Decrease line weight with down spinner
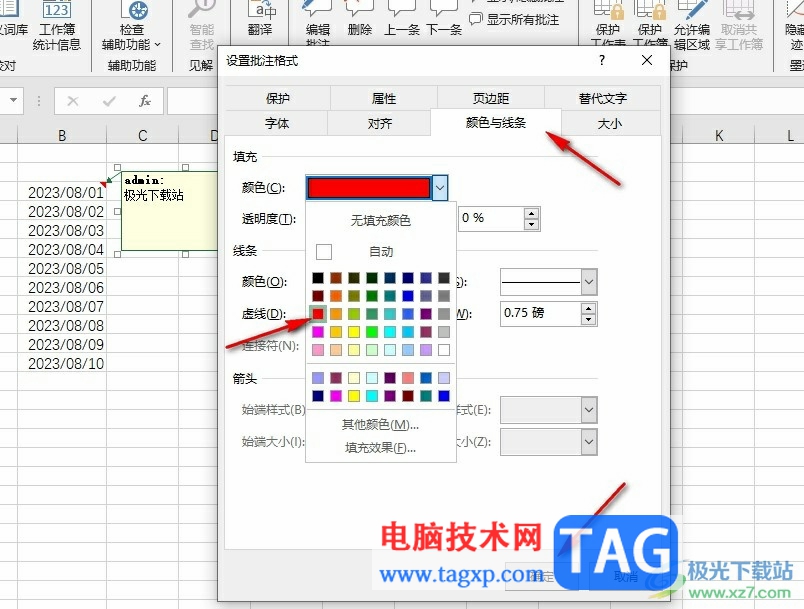 (589, 319)
